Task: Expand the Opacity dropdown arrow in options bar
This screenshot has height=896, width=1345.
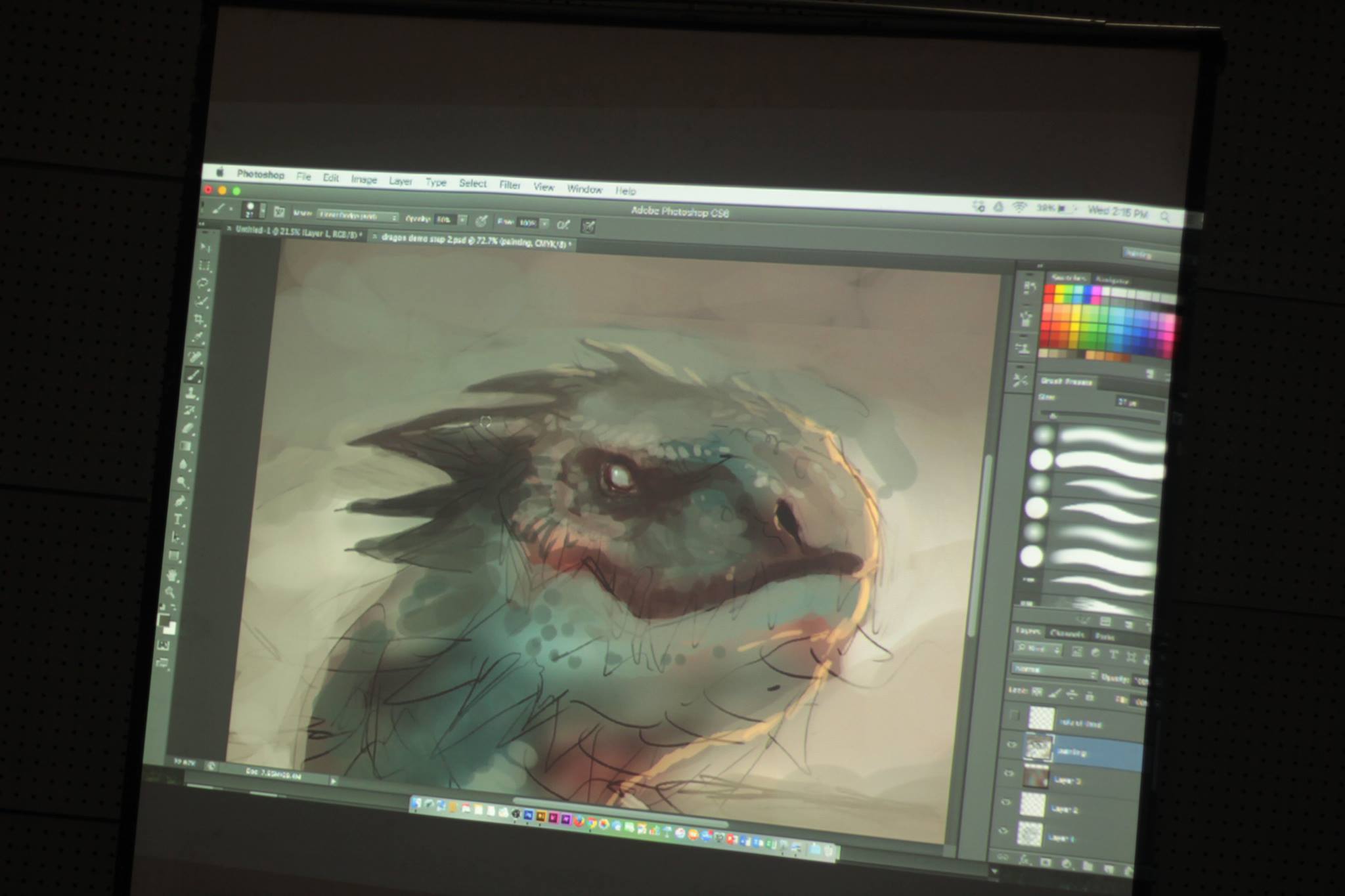Action: click(462, 220)
